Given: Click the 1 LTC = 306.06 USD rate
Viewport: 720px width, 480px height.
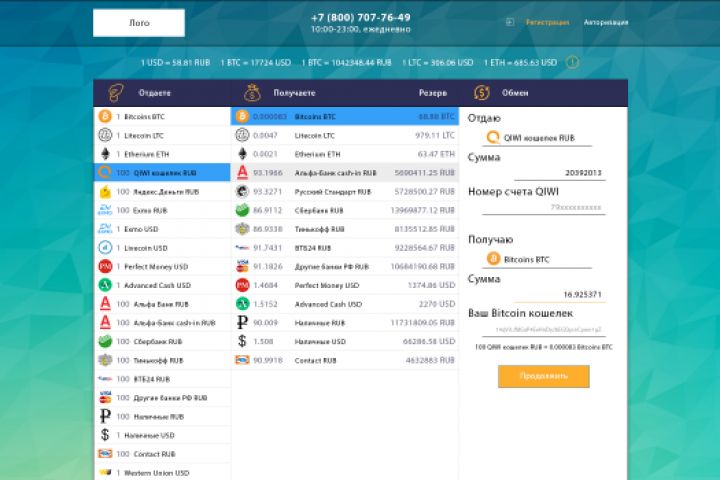Looking at the screenshot, I should pos(438,62).
